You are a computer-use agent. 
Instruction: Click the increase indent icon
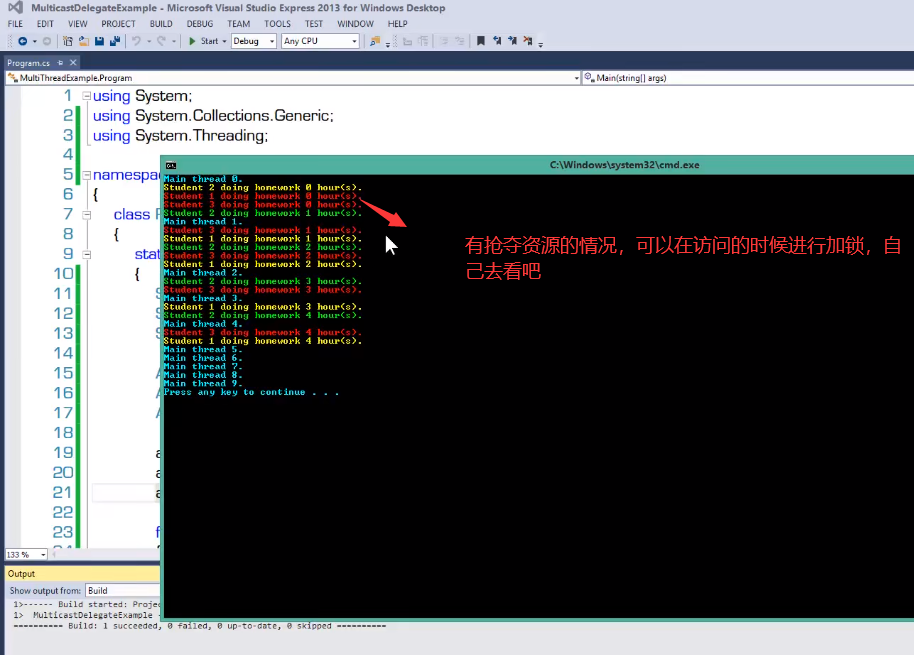(x=423, y=41)
